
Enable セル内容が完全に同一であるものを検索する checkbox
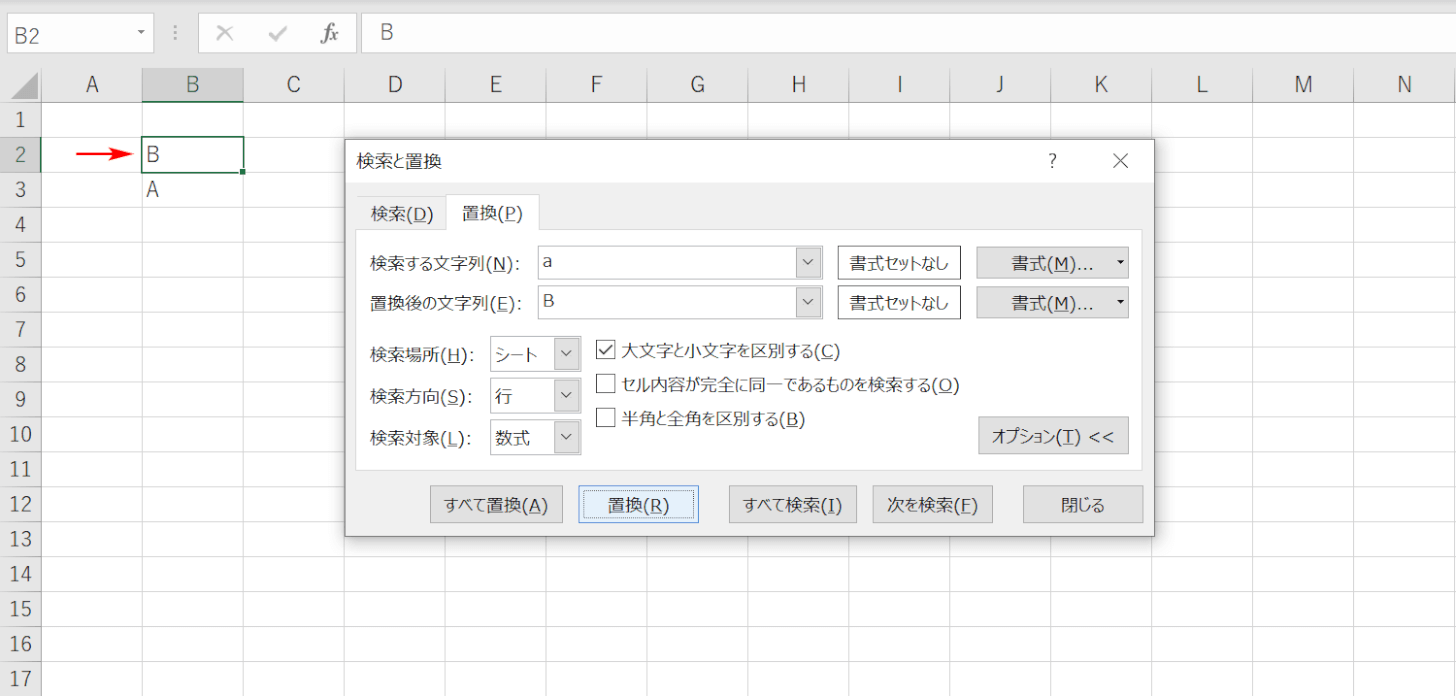pyautogui.click(x=605, y=384)
